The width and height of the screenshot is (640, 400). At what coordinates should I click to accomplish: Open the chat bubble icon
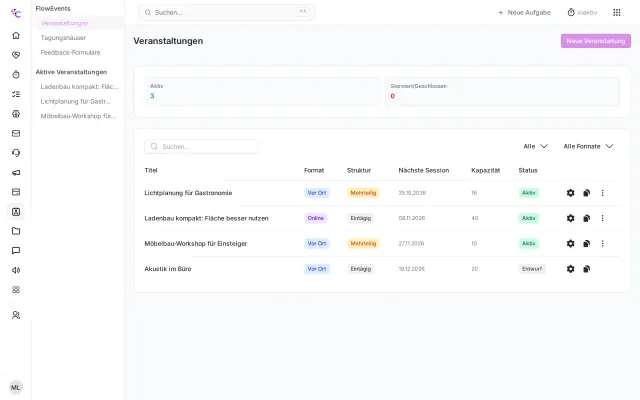16,251
